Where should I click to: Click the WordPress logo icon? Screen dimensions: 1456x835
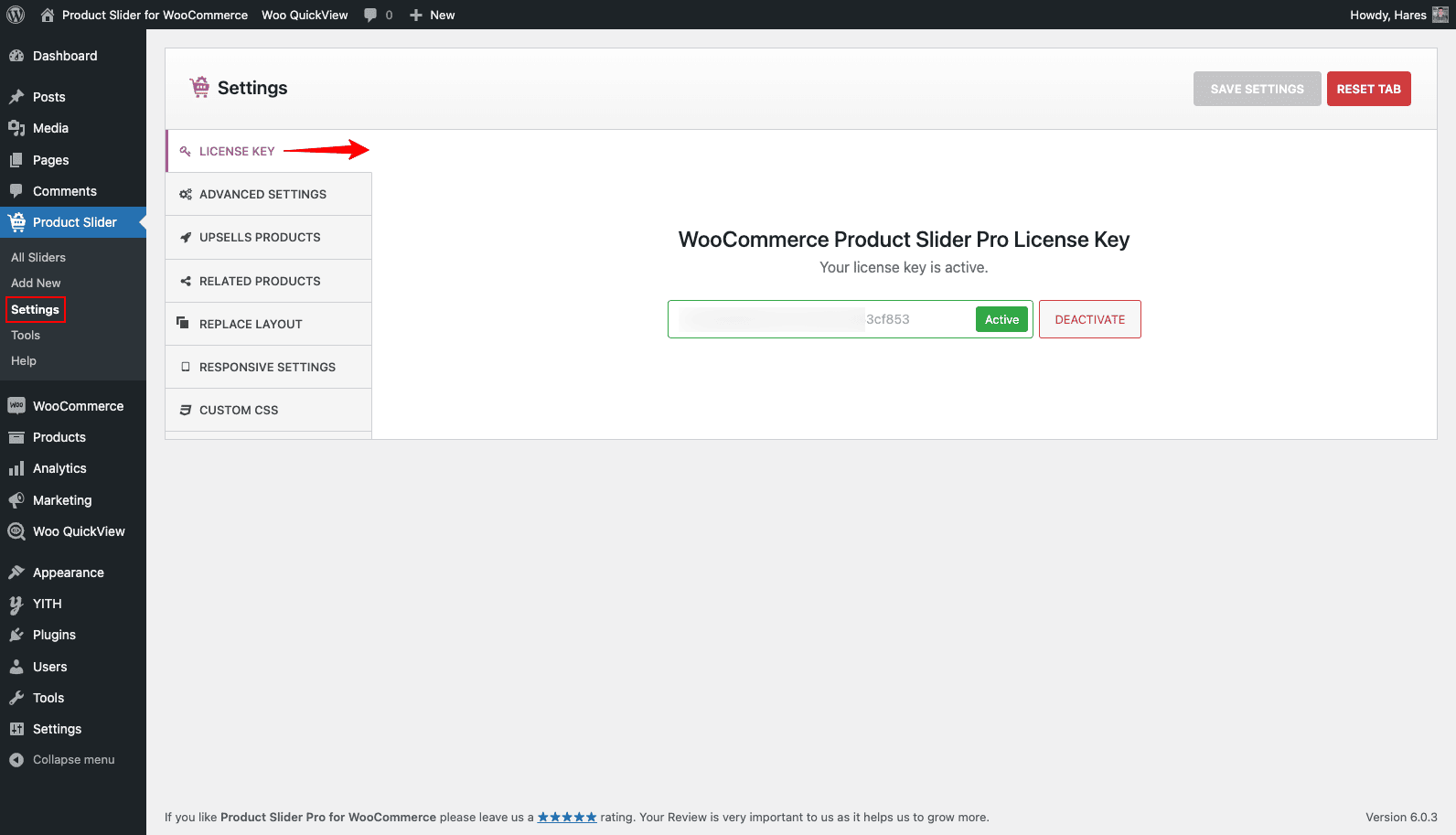16,15
